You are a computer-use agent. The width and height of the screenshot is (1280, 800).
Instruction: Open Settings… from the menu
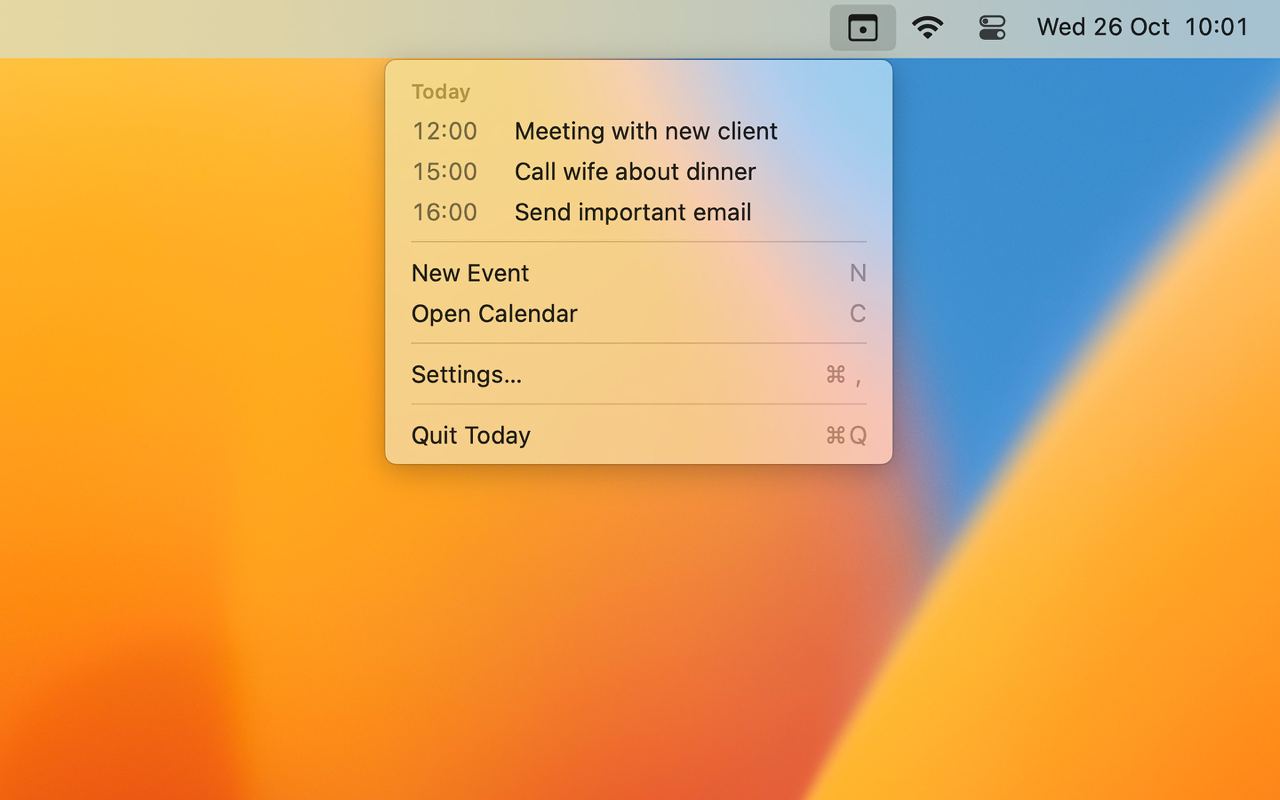pos(639,375)
